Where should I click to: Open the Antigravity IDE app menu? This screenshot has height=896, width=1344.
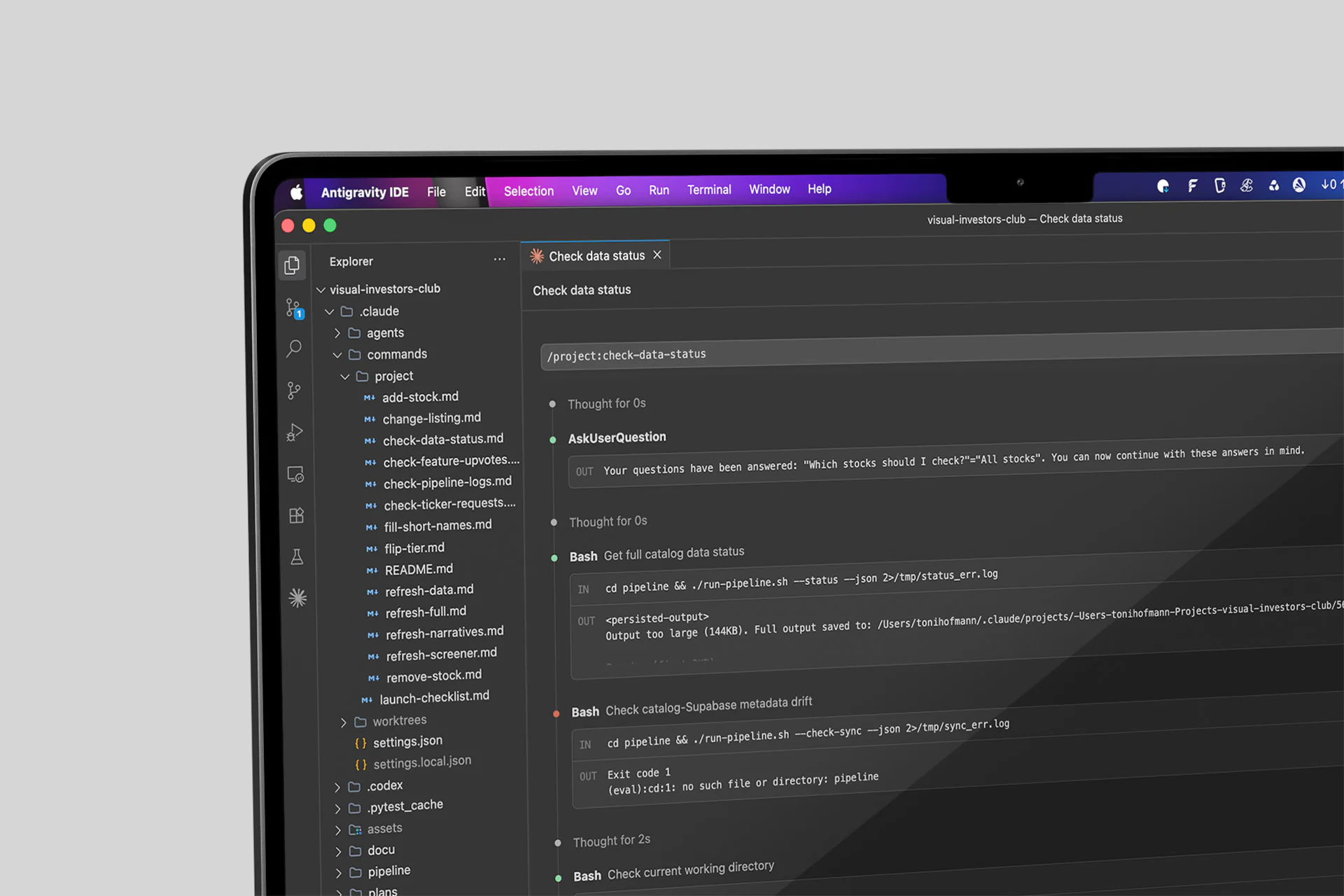click(365, 192)
